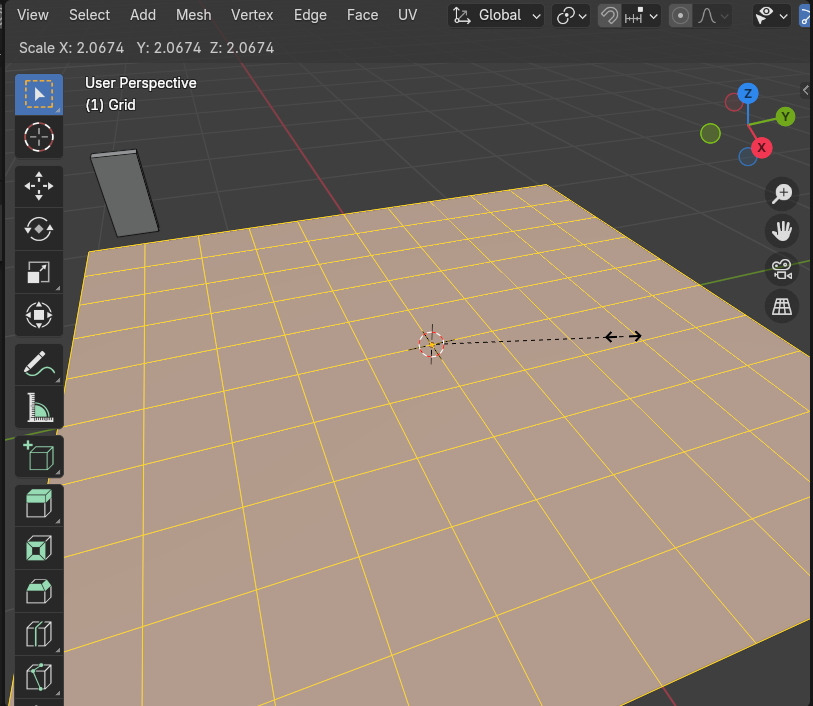Click the 'Scale X: 2.0674' status text
The height and width of the screenshot is (706, 813).
pyautogui.click(x=72, y=48)
